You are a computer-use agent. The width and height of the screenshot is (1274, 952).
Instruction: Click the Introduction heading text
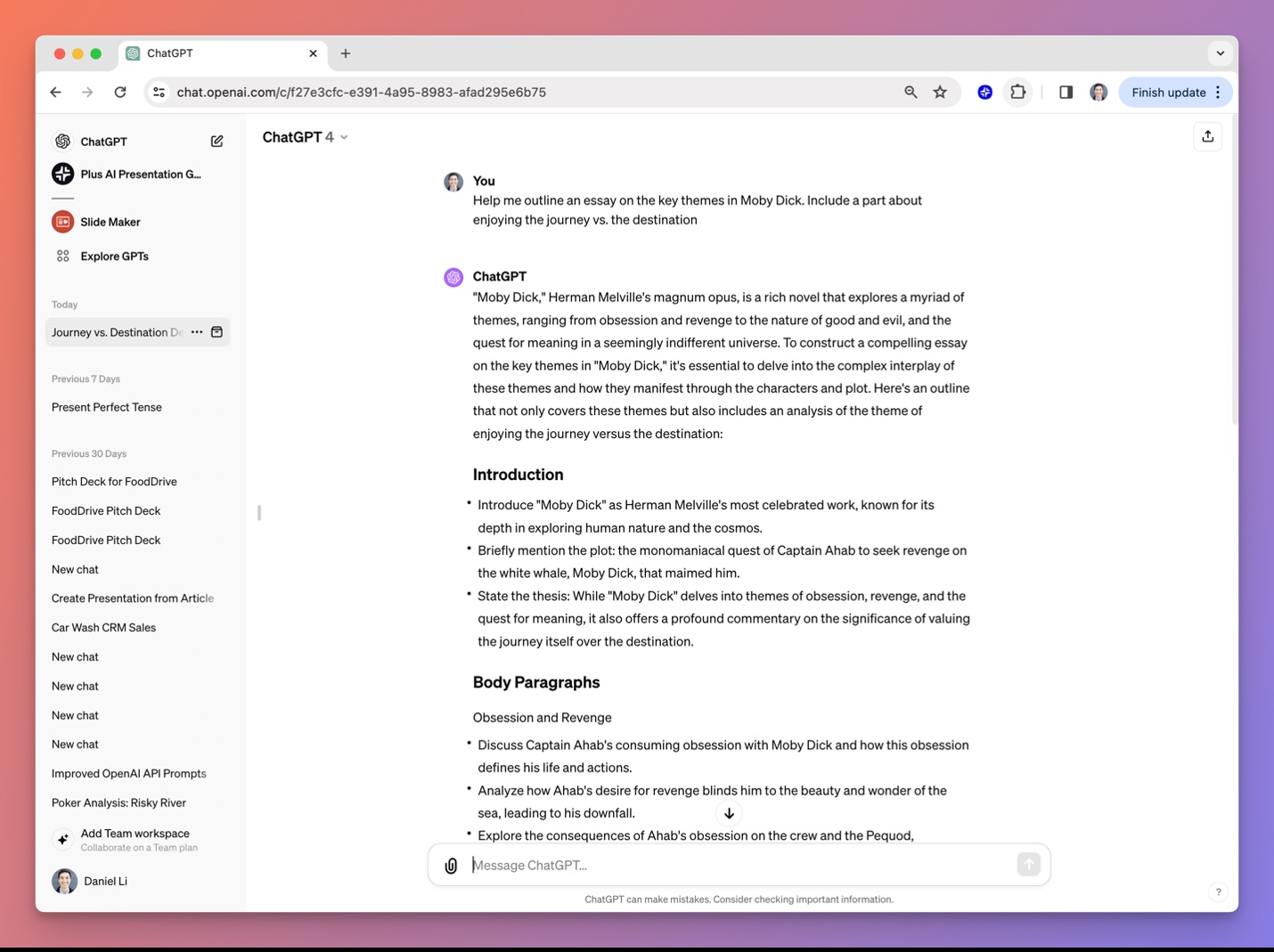518,475
